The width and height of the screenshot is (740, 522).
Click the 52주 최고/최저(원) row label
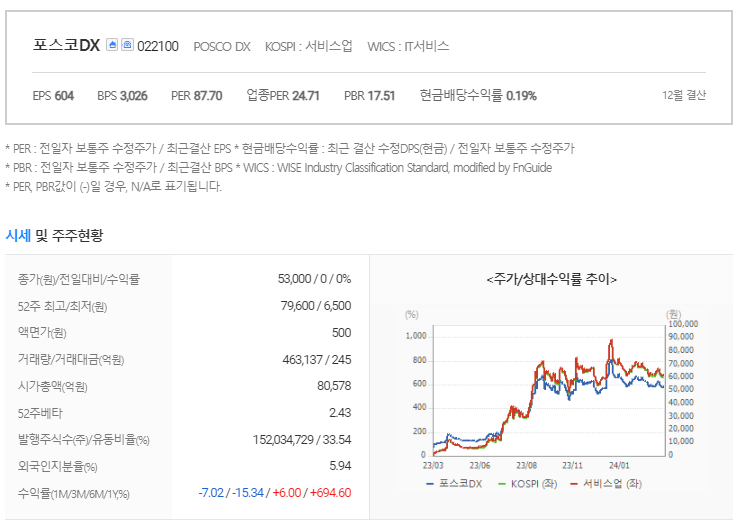click(62, 306)
